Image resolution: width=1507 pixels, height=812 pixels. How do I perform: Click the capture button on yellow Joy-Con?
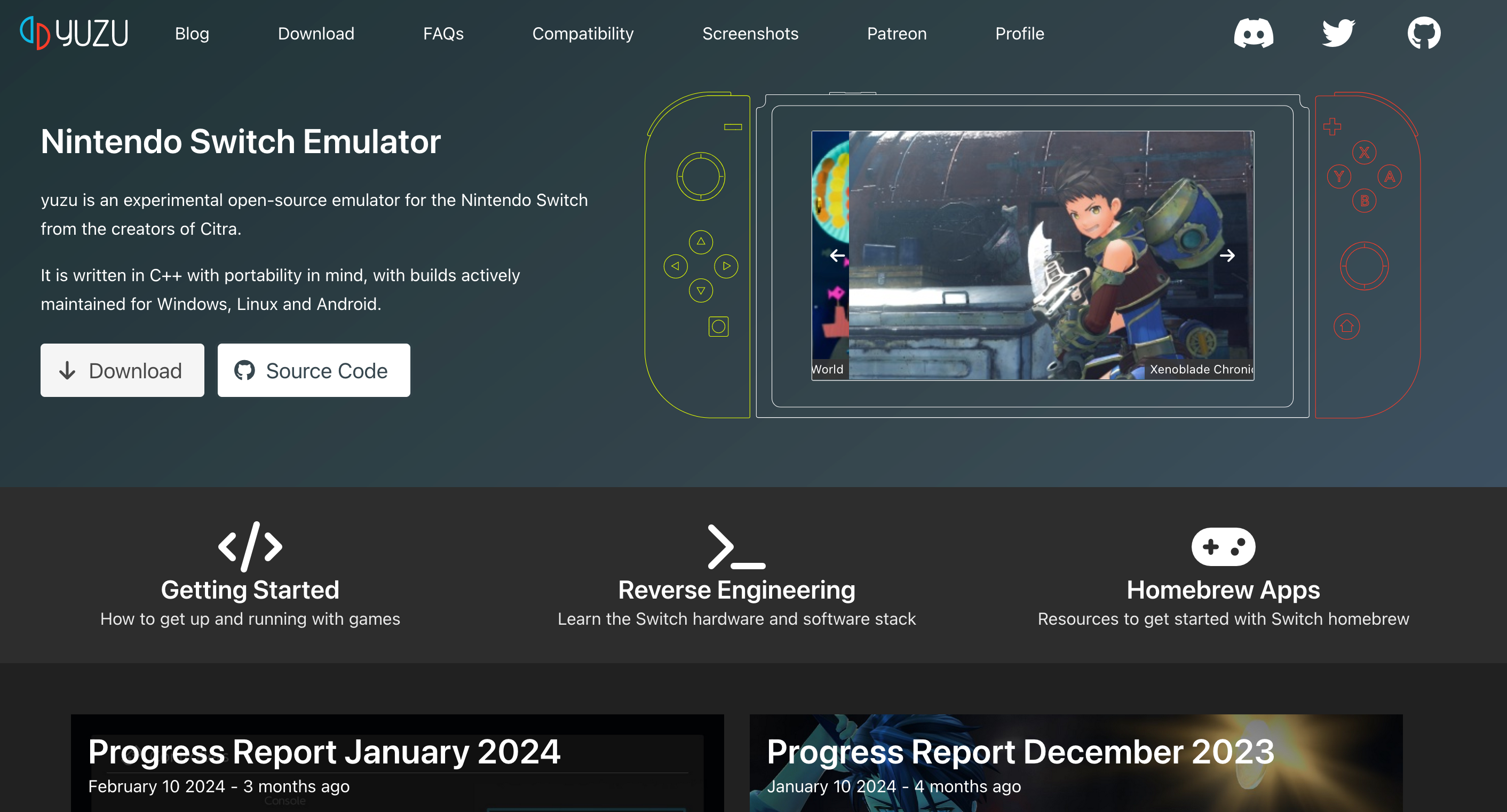(x=718, y=327)
